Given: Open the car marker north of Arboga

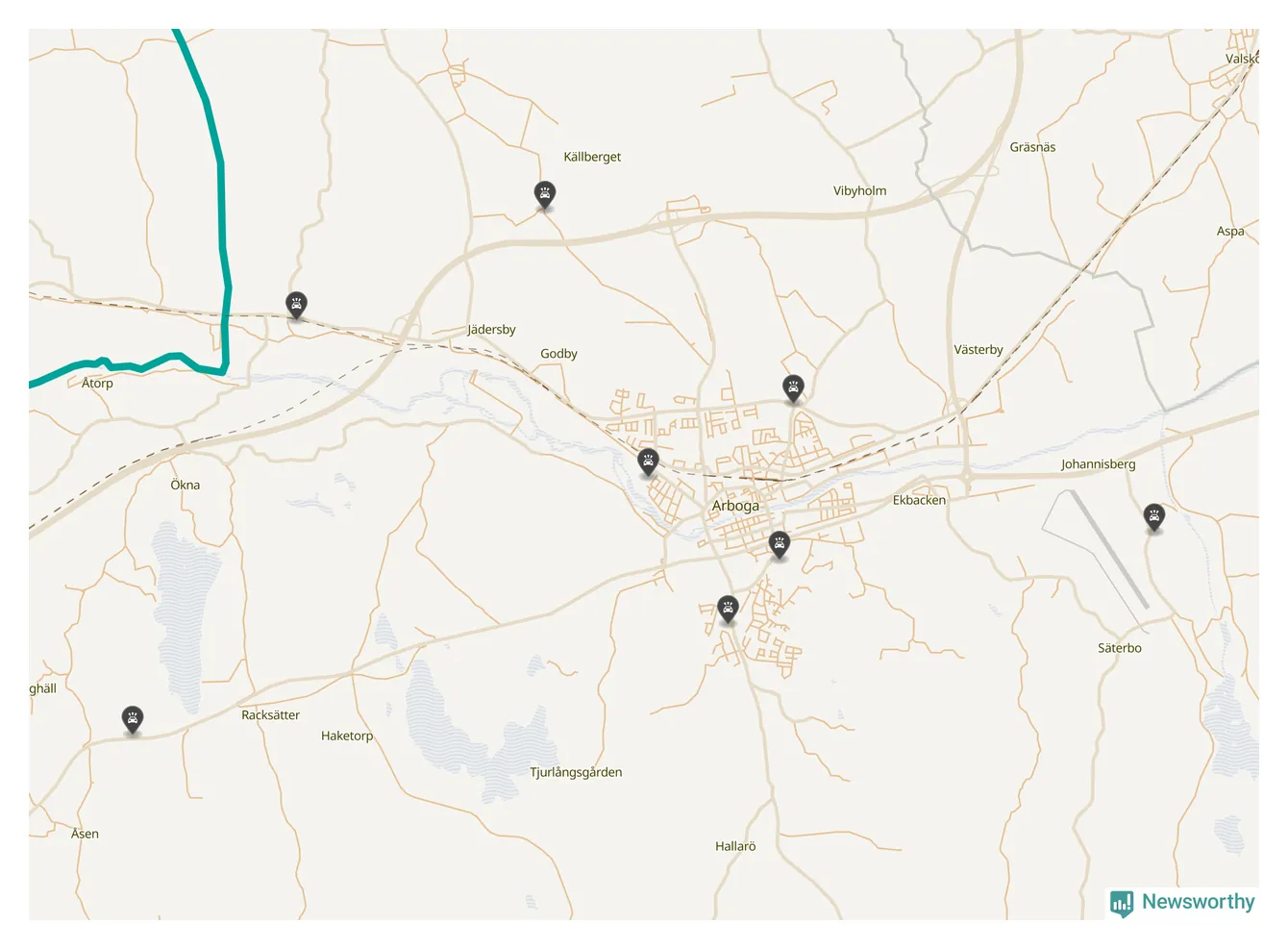Looking at the screenshot, I should (793, 388).
